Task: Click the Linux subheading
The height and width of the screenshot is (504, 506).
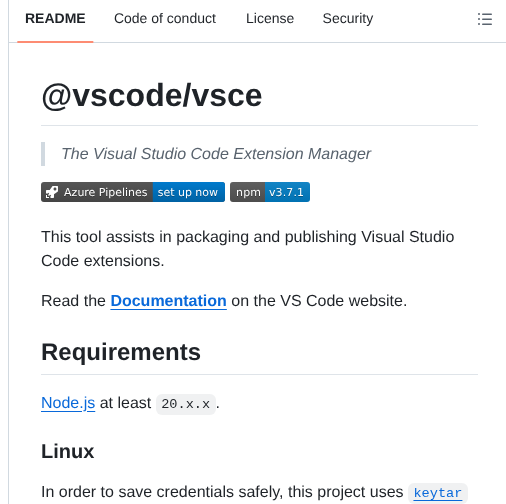Action: click(x=68, y=451)
